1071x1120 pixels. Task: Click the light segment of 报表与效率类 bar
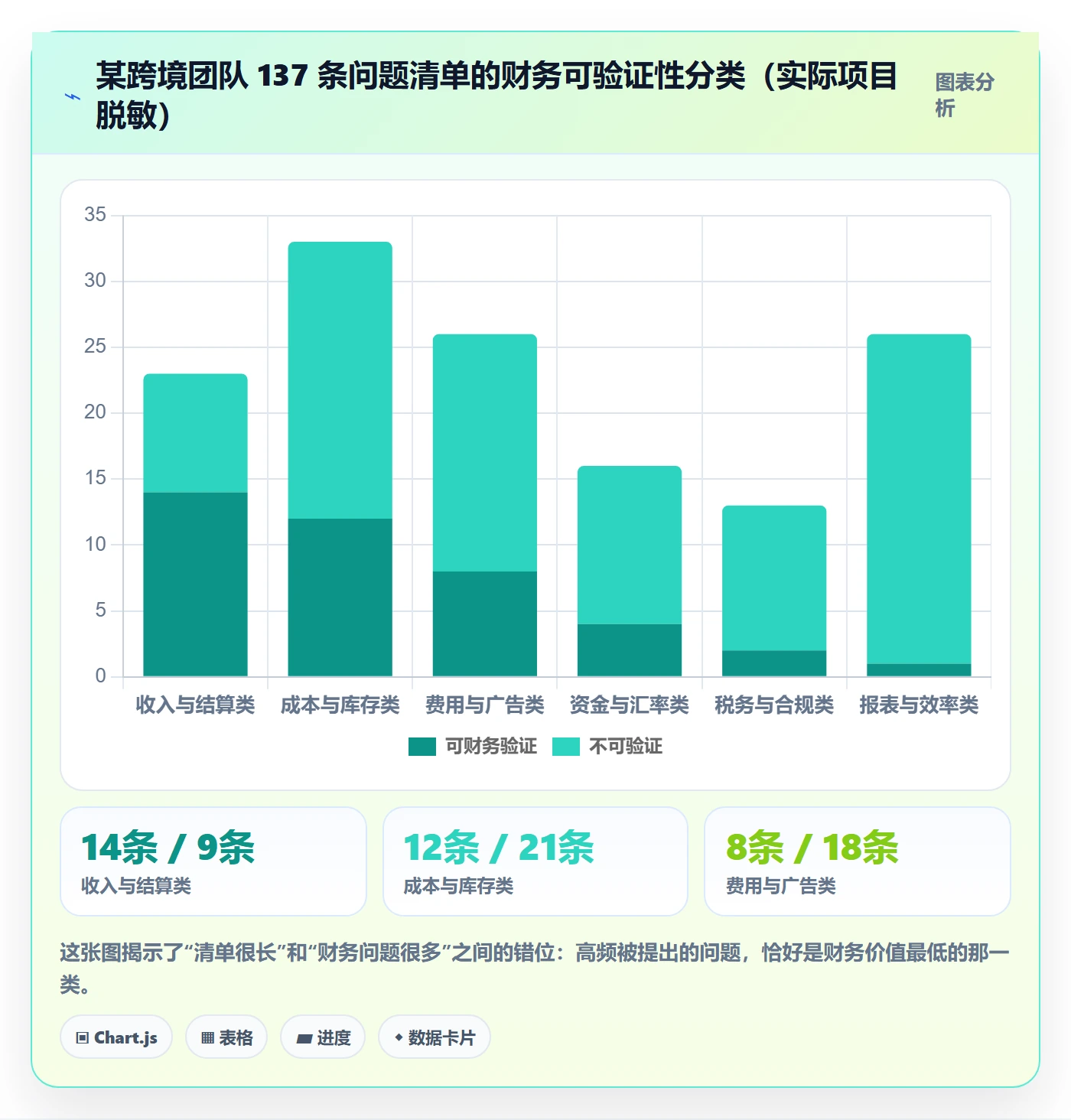[x=919, y=499]
